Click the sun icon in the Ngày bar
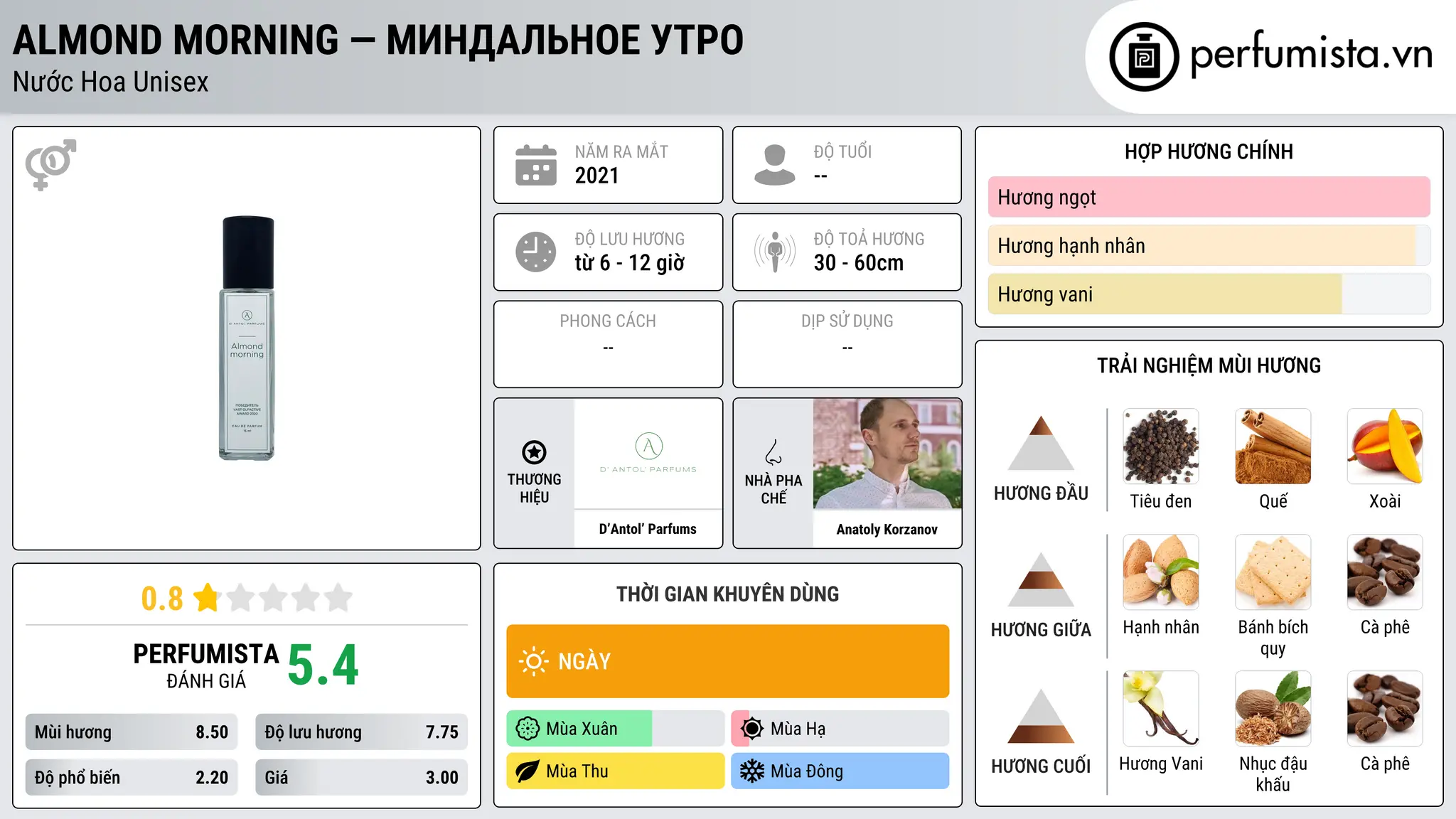 [533, 661]
